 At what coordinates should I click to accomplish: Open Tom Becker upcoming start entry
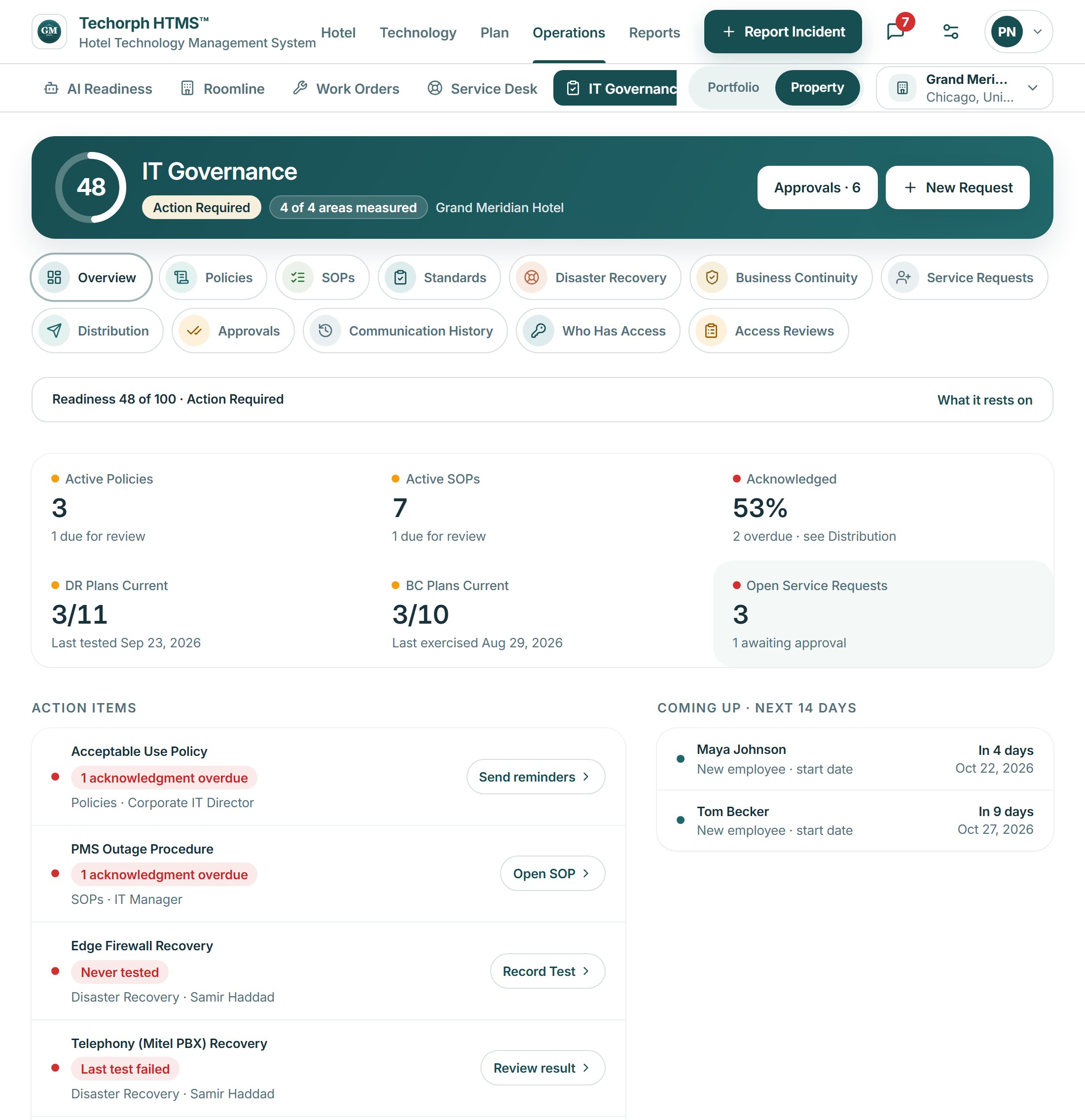(x=855, y=821)
